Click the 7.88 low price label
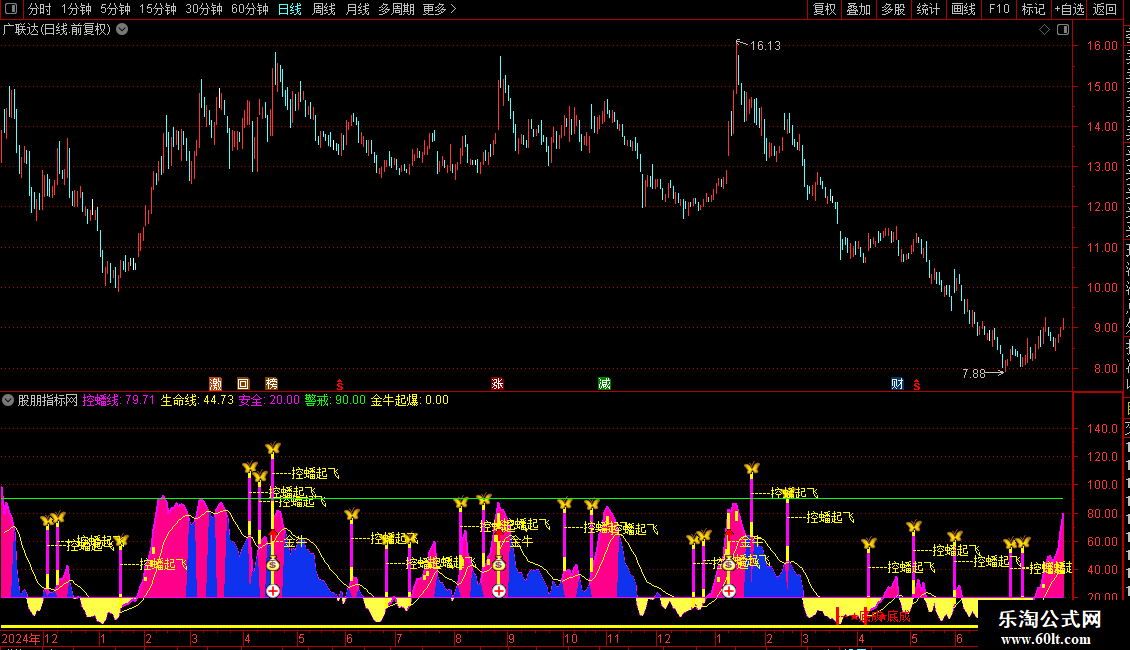The image size is (1130, 650). (974, 373)
